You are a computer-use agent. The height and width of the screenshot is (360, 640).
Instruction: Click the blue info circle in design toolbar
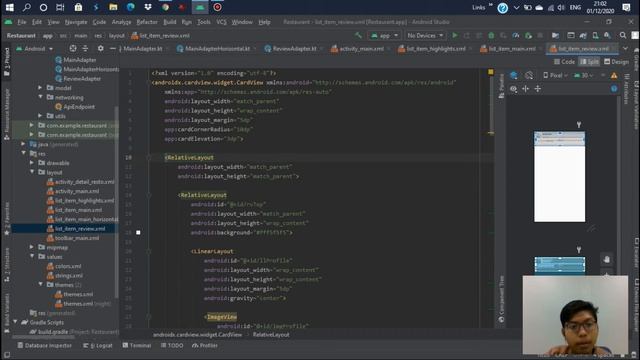point(614,89)
